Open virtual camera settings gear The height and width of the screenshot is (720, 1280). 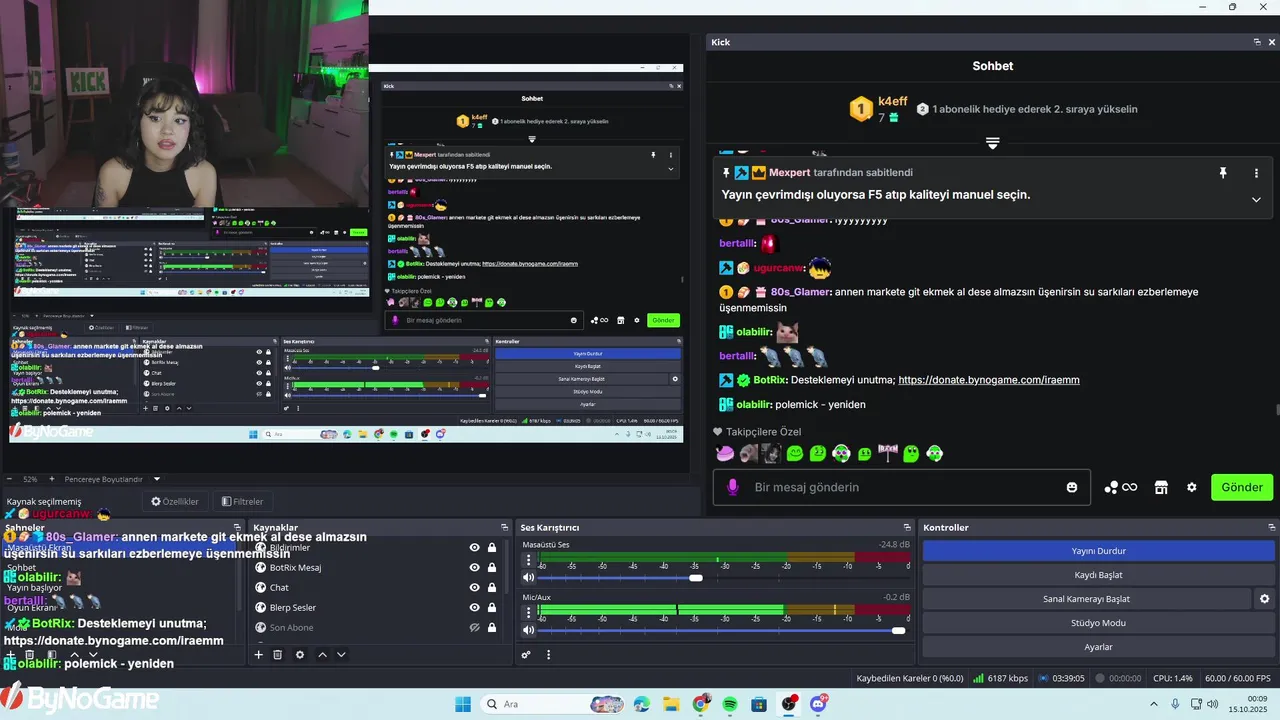[1264, 599]
